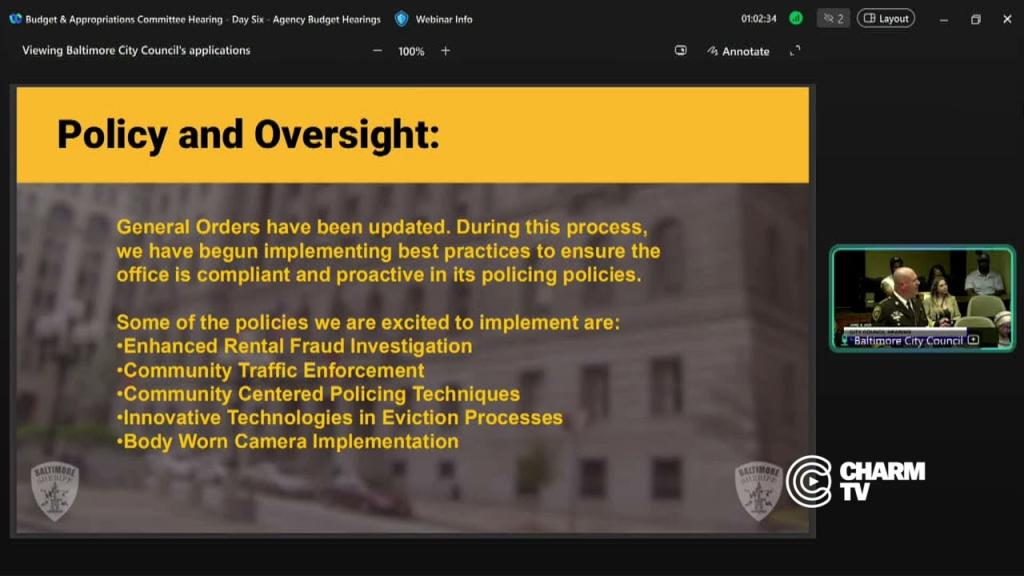Click the Webinar Info label
The image size is (1024, 576).
click(444, 20)
